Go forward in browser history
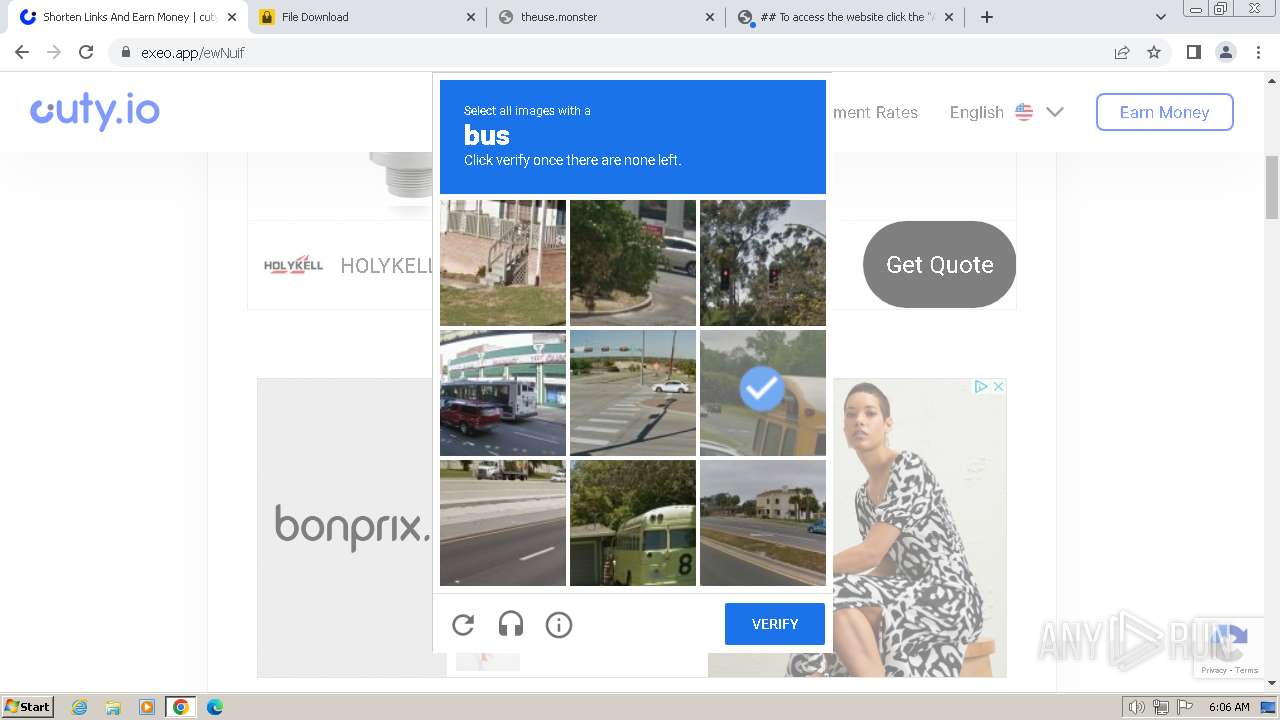 coord(54,52)
